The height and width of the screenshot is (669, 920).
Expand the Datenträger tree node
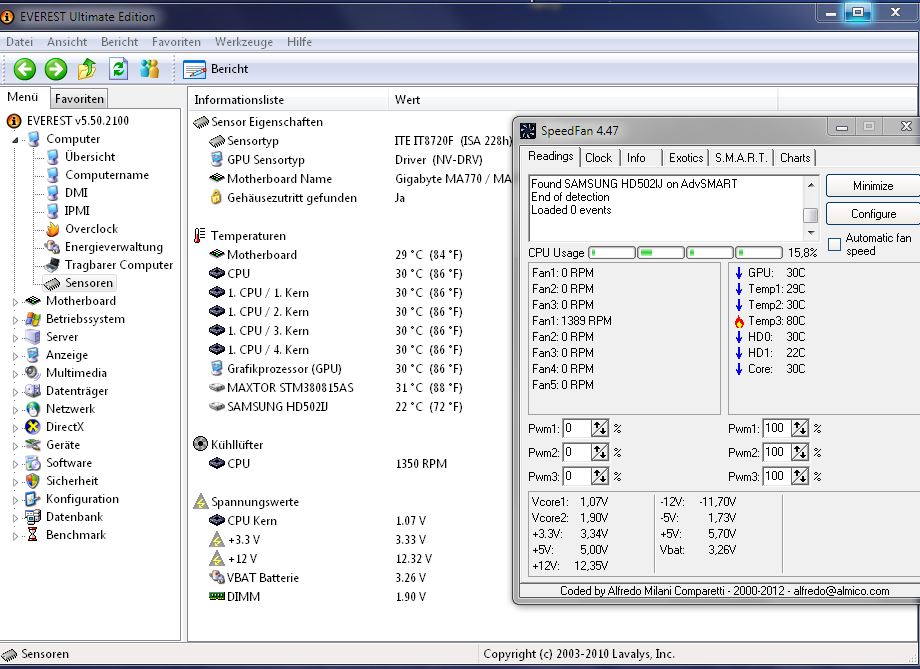(15, 392)
